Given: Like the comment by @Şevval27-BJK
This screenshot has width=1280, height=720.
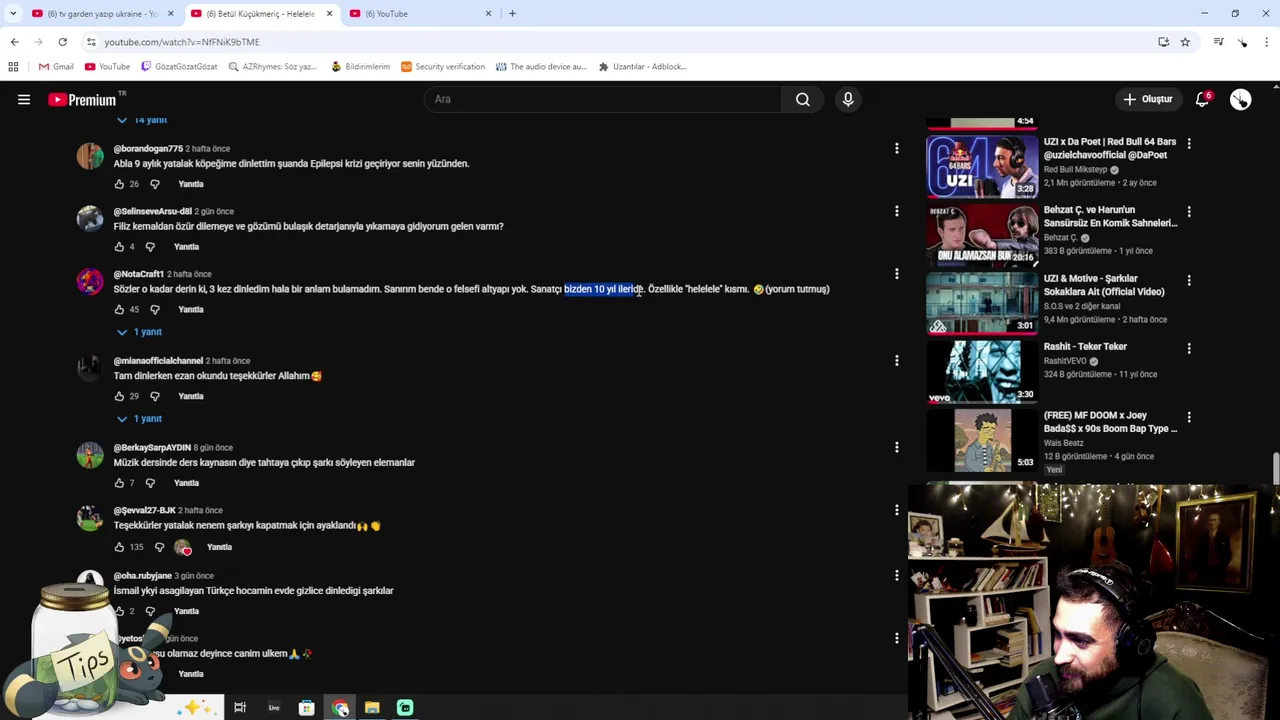Looking at the screenshot, I should click(119, 547).
